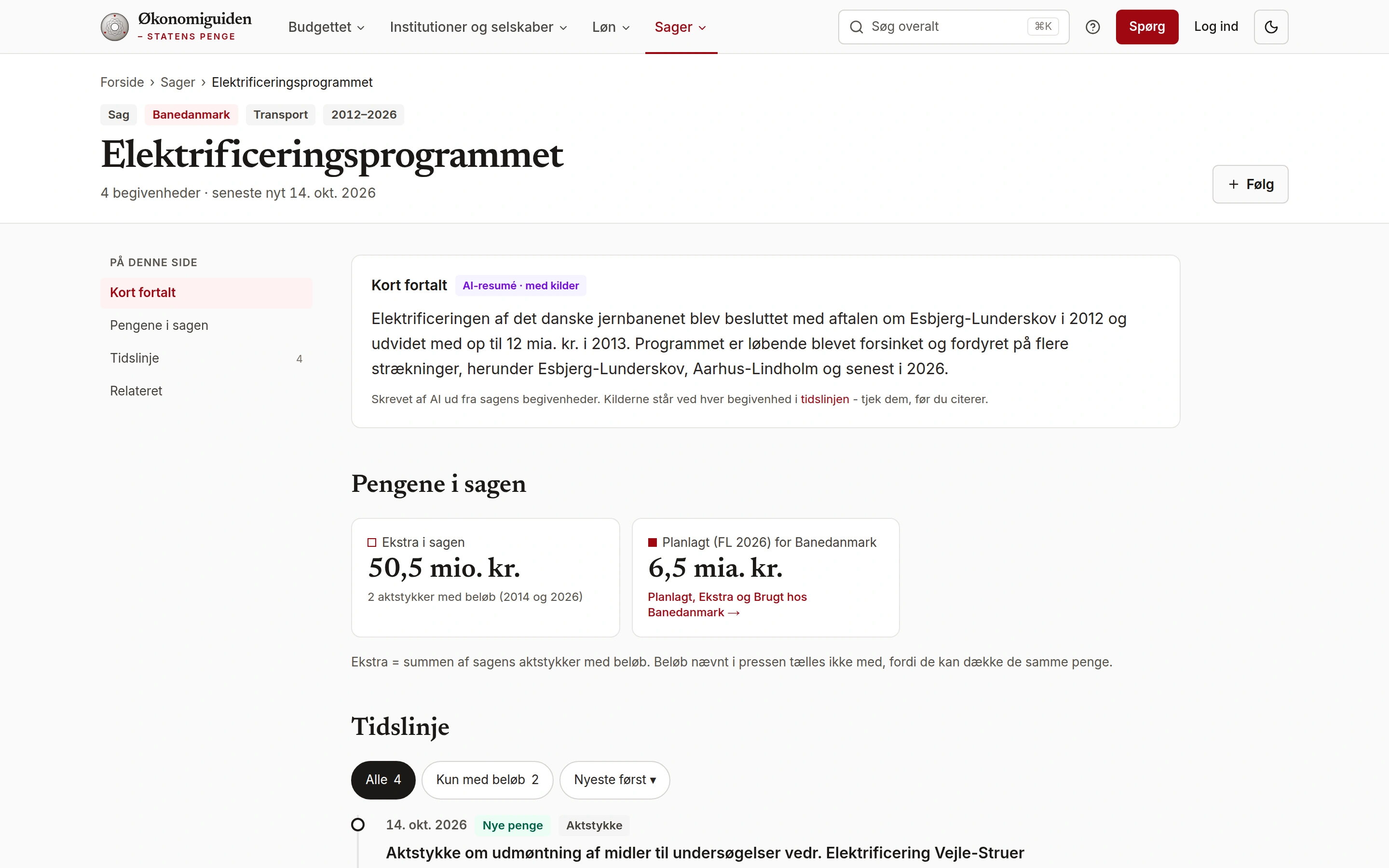Expand the Løn menu
Screen dimensions: 1389x868
611,27
